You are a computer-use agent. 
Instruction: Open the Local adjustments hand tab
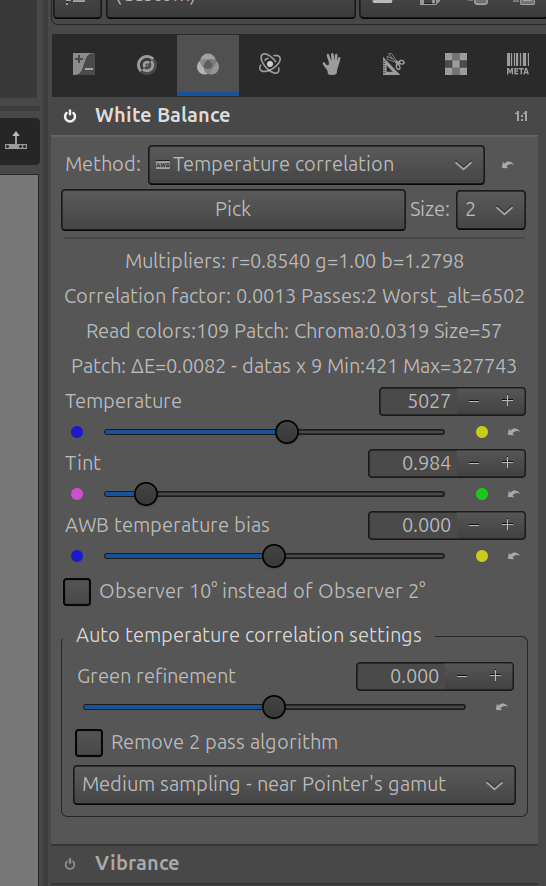(332, 64)
